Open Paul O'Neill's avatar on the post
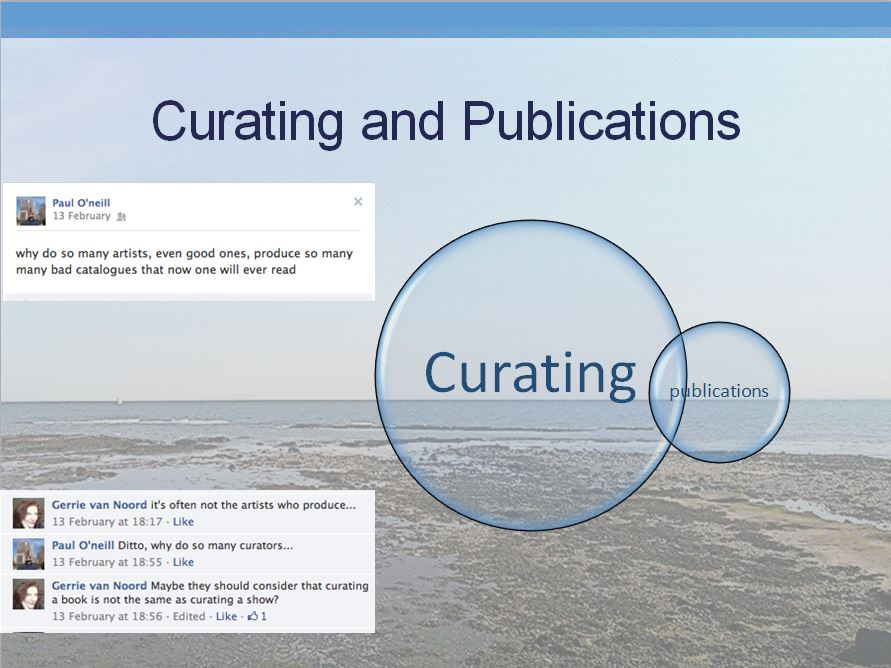This screenshot has height=668, width=891. pyautogui.click(x=31, y=210)
